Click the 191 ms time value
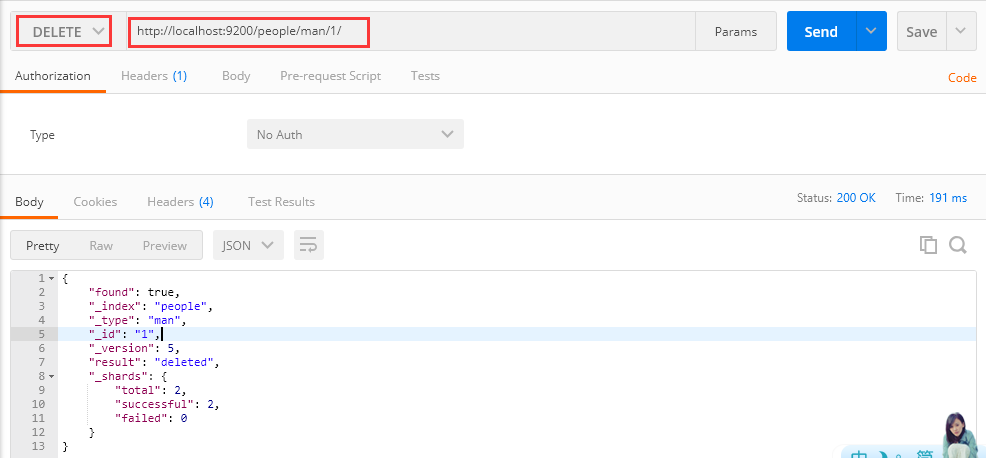This screenshot has width=986, height=458. [948, 198]
